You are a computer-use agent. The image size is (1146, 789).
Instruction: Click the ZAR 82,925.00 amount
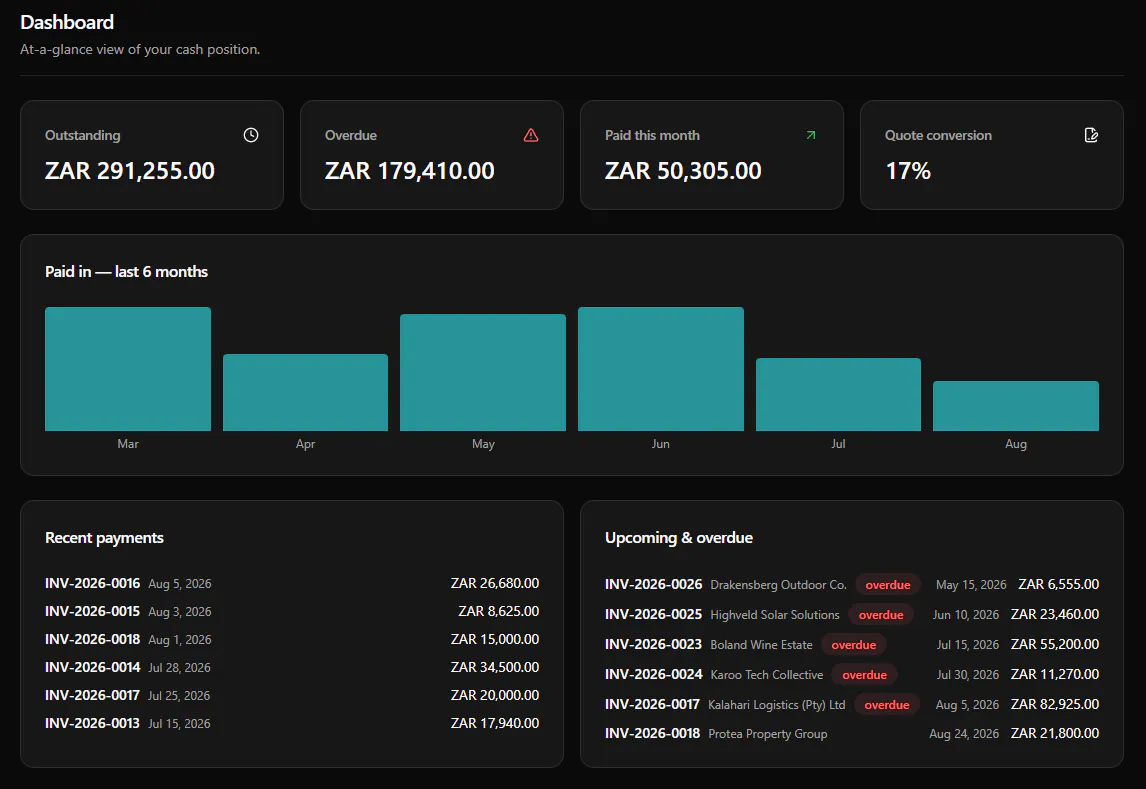click(x=1055, y=704)
